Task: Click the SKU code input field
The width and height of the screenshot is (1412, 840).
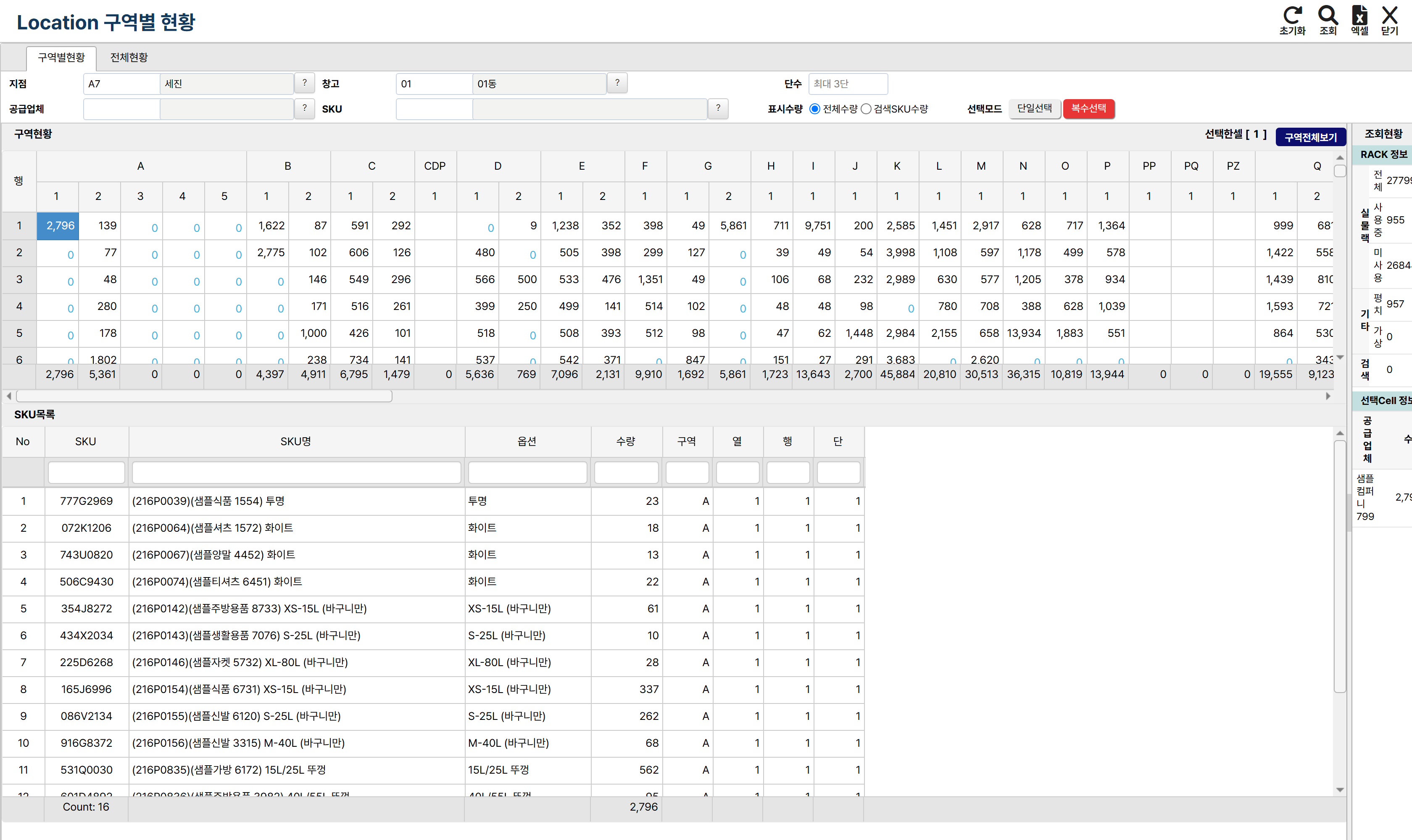Action: tap(435, 109)
